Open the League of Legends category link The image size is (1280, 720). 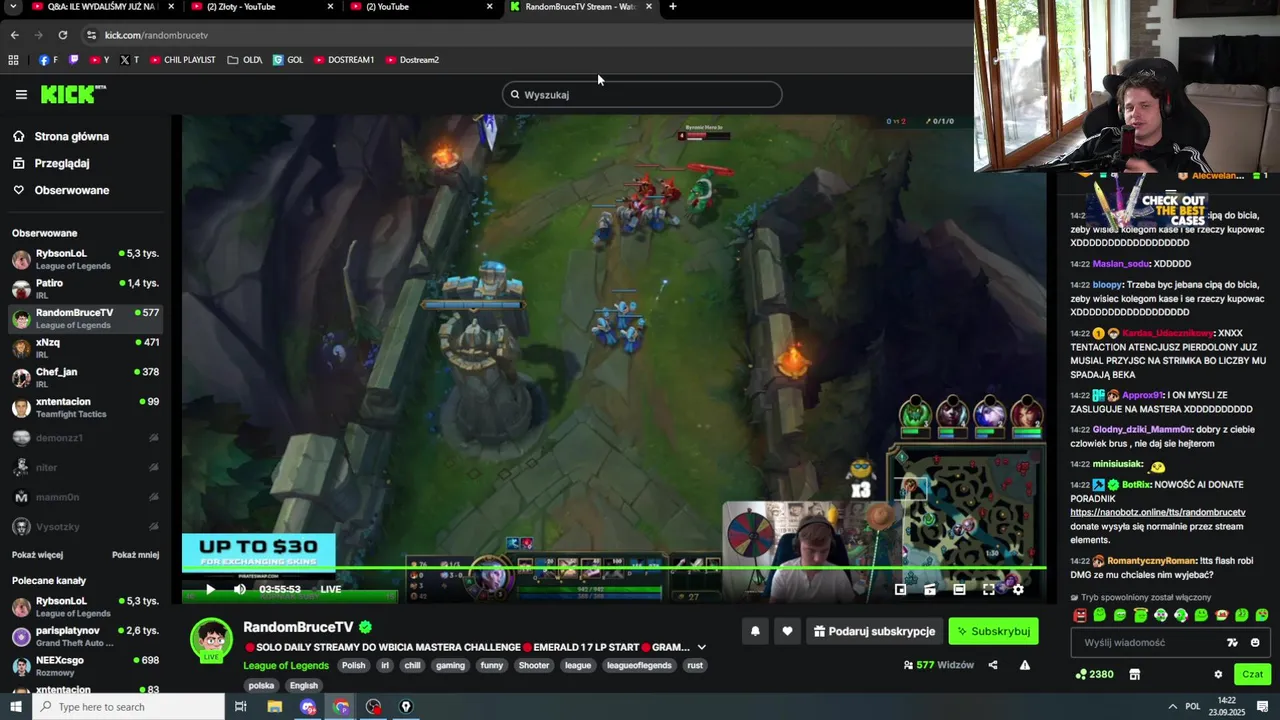(x=286, y=665)
